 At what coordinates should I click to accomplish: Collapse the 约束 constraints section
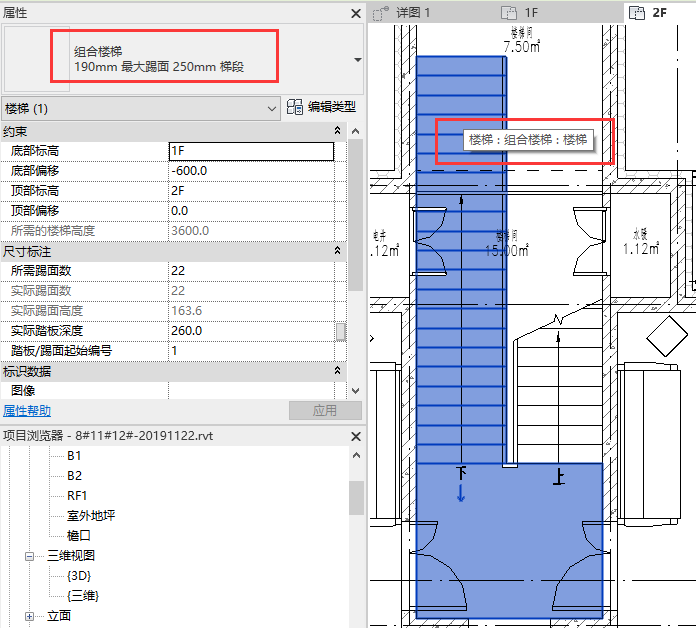[x=337, y=131]
